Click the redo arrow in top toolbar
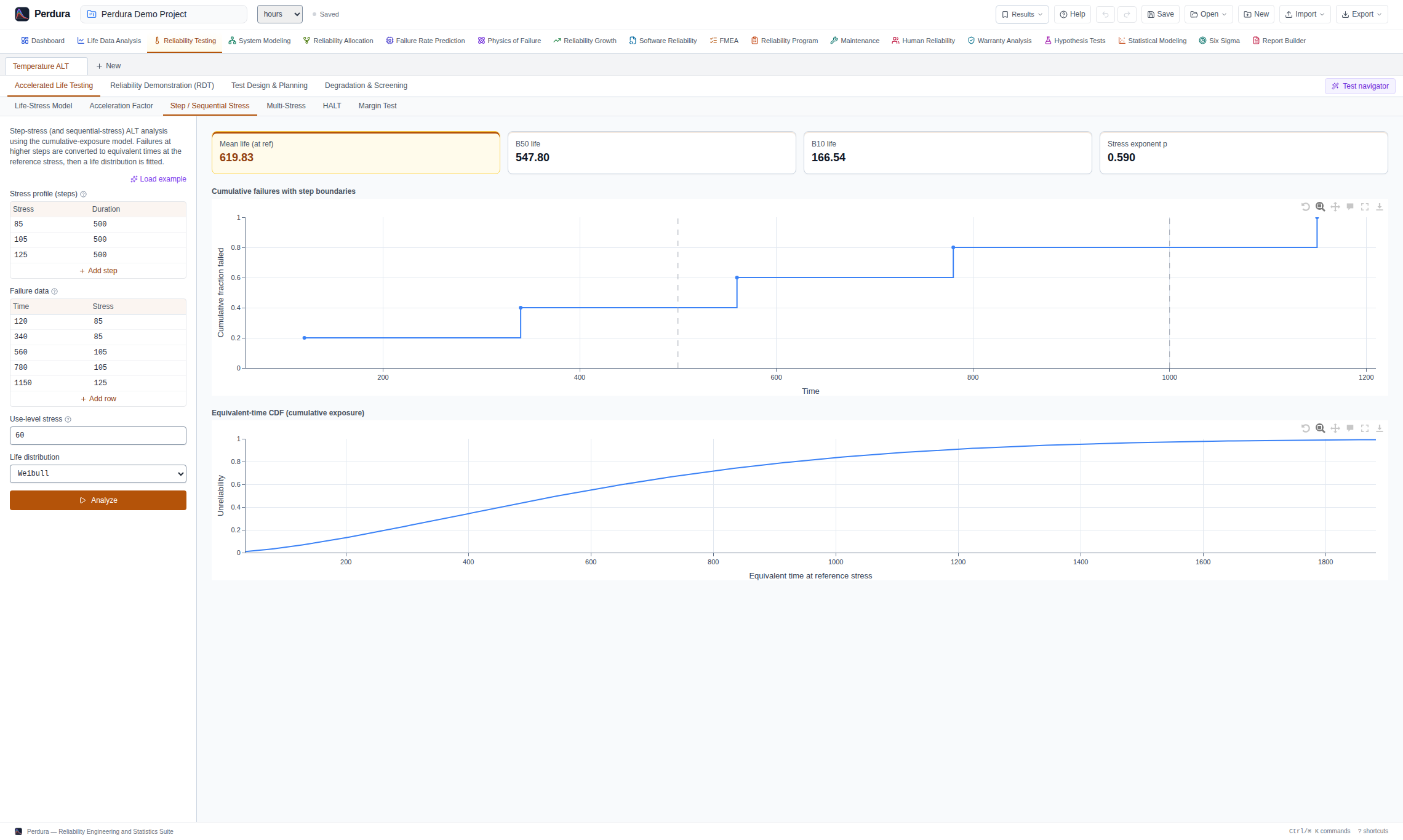 [x=1127, y=14]
